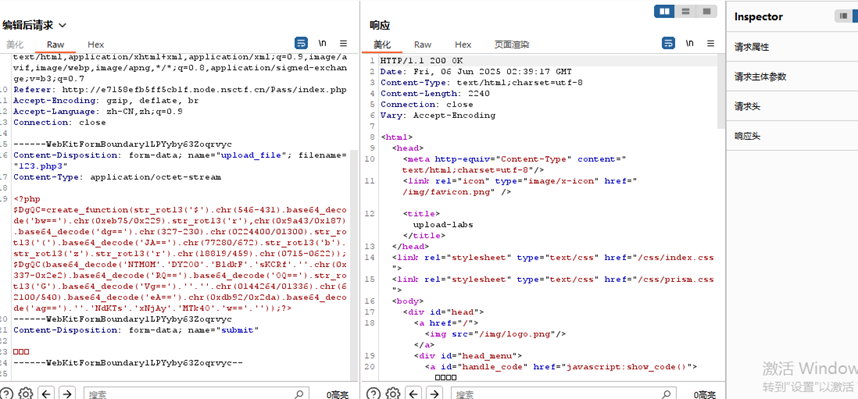The image size is (858, 399).
Task: Click filename "123.php3" in request body
Action: tap(40, 166)
